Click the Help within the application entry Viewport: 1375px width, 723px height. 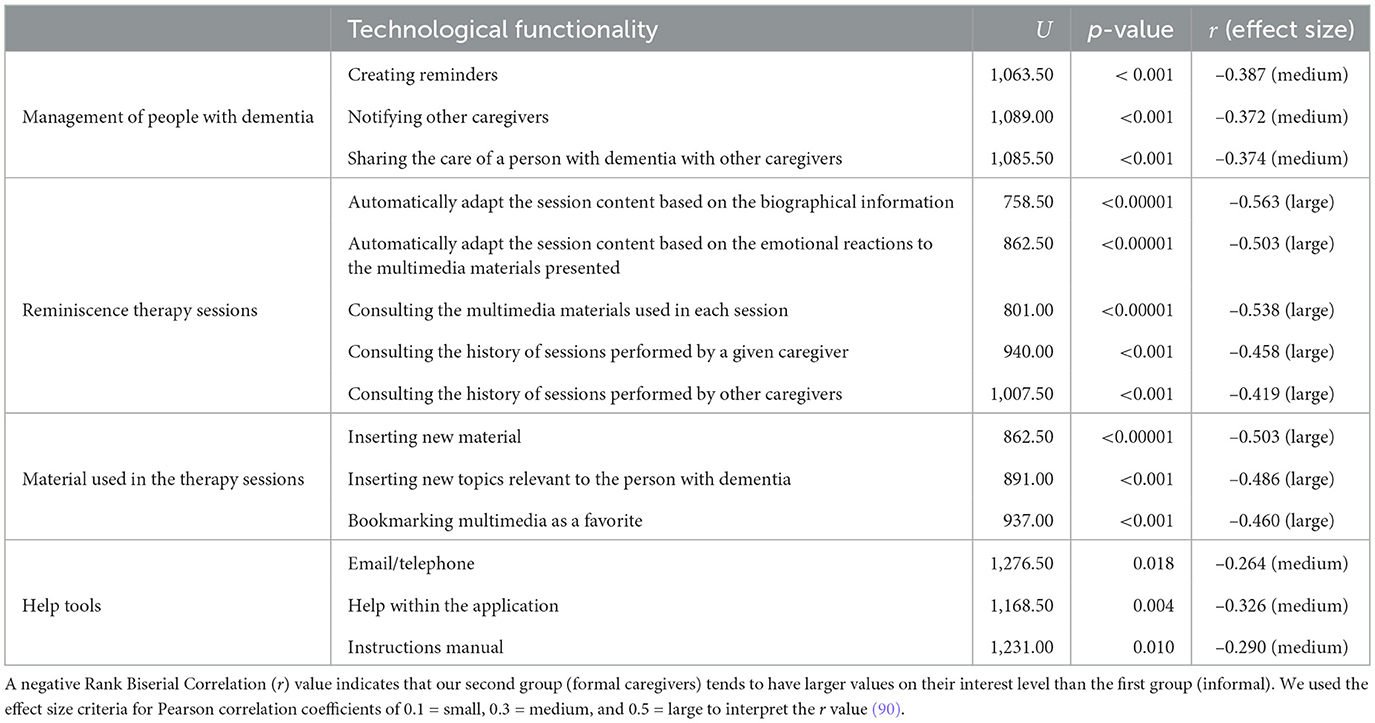453,606
